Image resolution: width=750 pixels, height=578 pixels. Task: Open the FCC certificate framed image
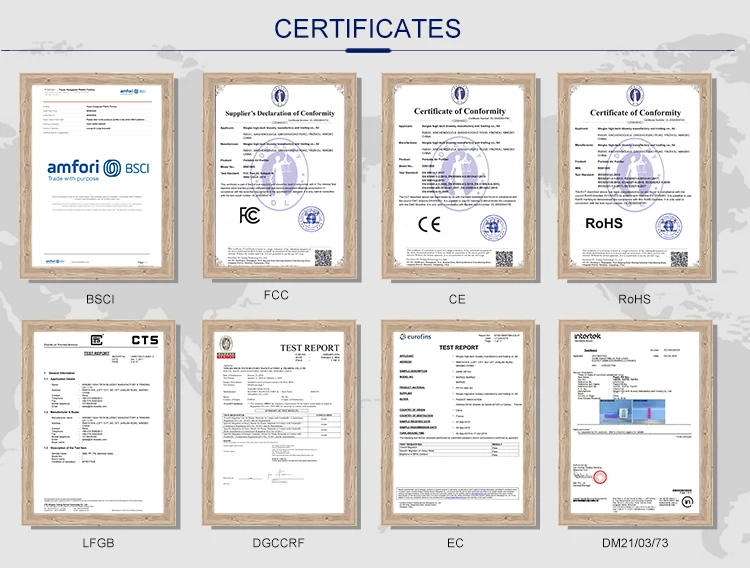[x=280, y=176]
